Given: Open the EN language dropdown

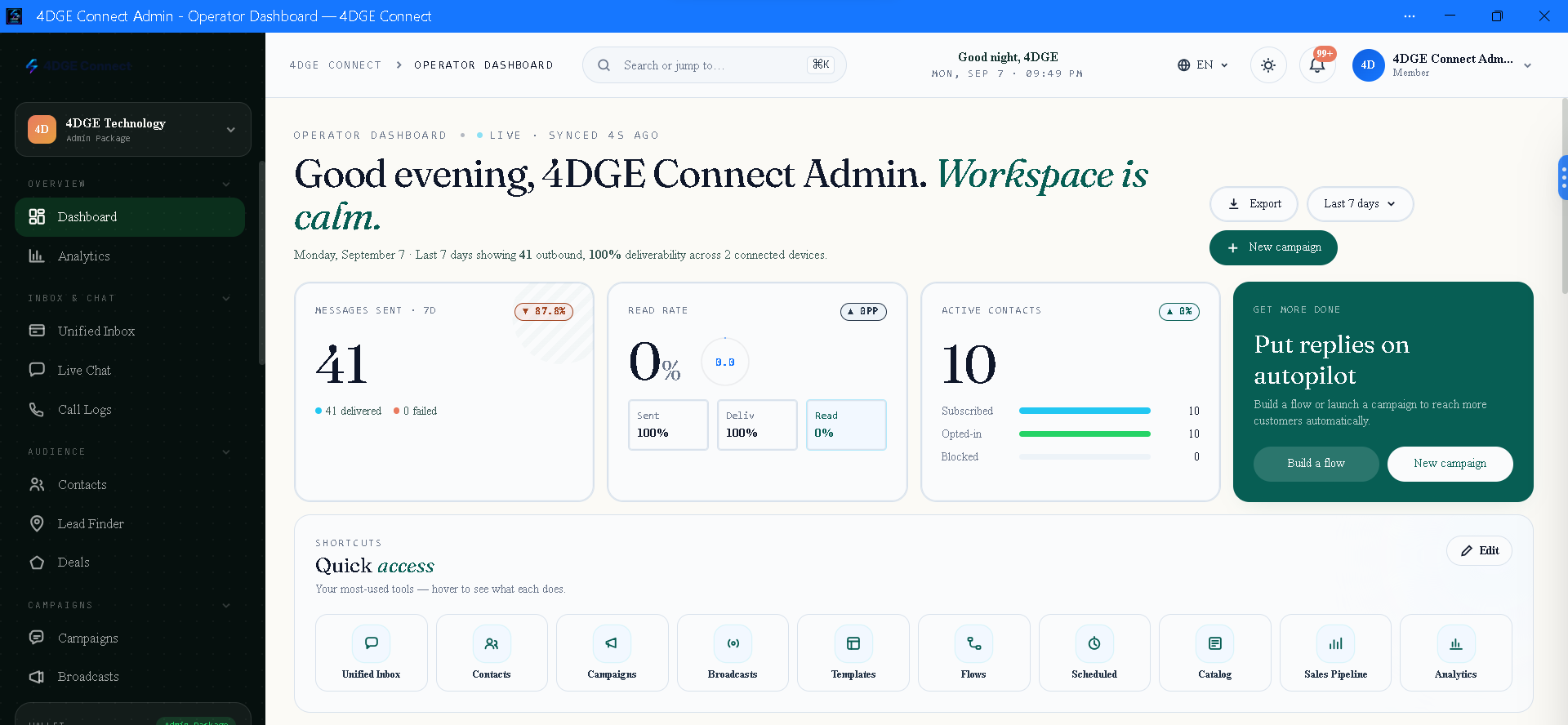Looking at the screenshot, I should [x=1203, y=65].
